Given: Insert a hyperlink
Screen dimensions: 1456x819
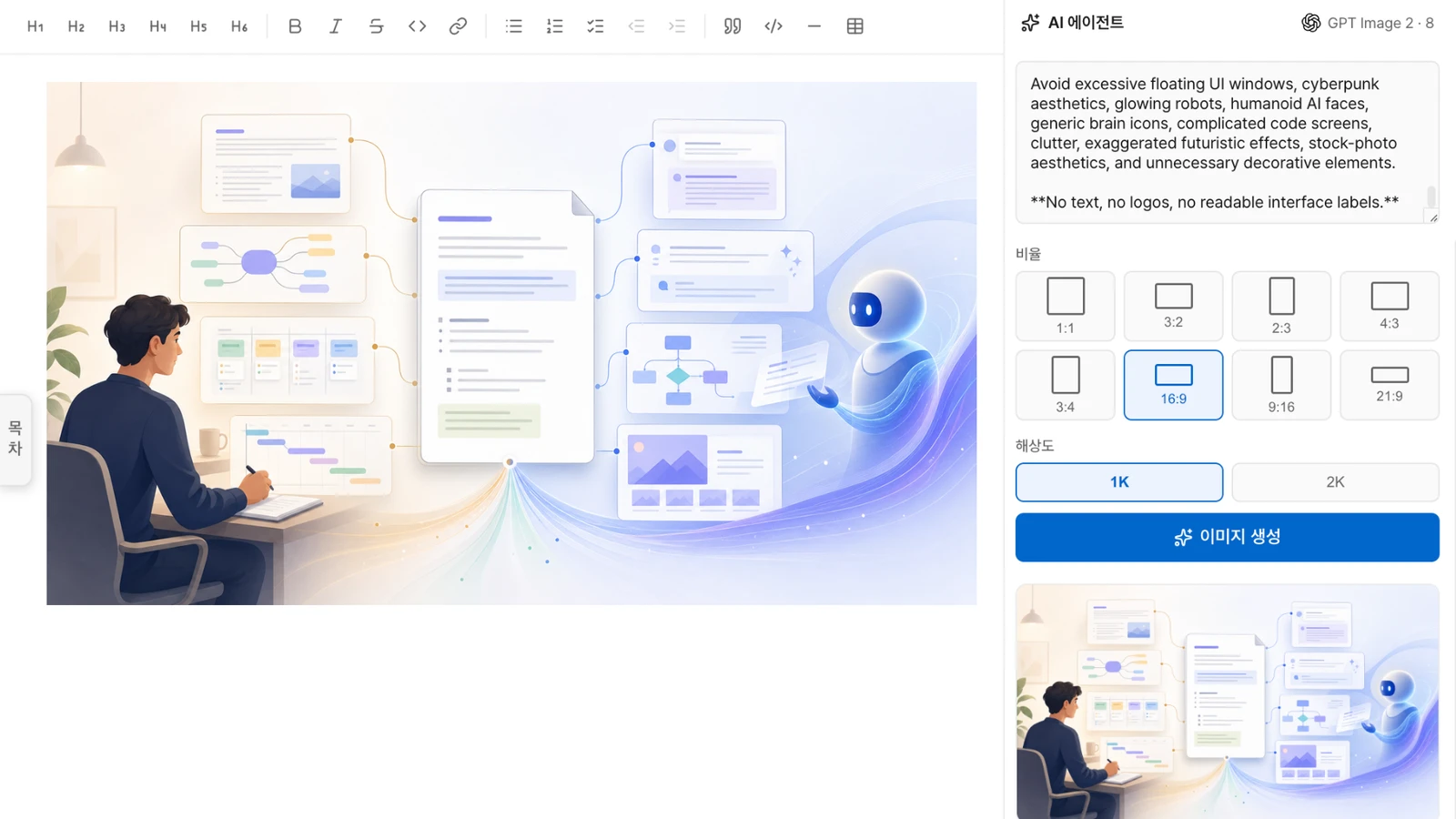Looking at the screenshot, I should (x=458, y=26).
